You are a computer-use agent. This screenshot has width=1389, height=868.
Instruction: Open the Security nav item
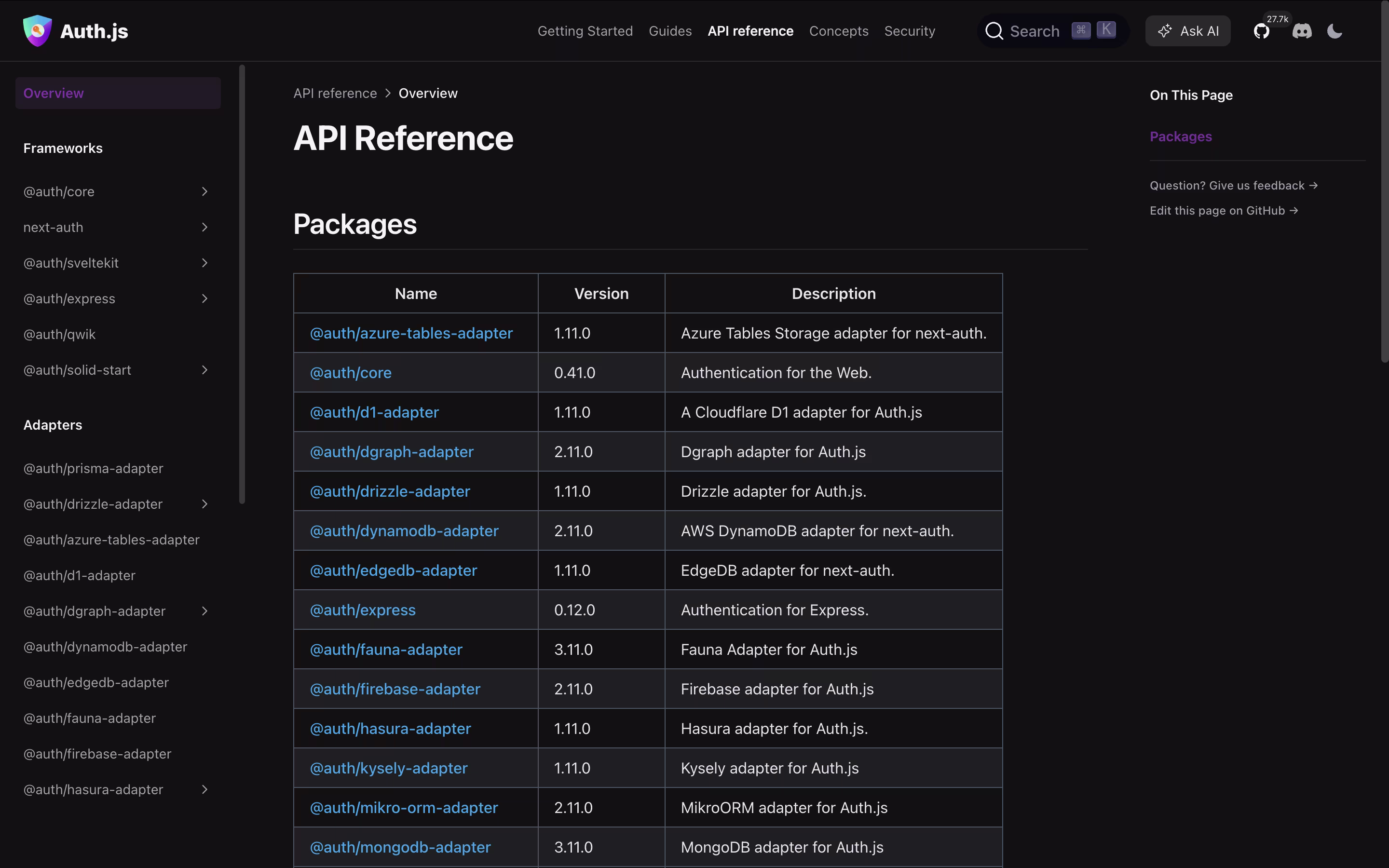pyautogui.click(x=909, y=31)
